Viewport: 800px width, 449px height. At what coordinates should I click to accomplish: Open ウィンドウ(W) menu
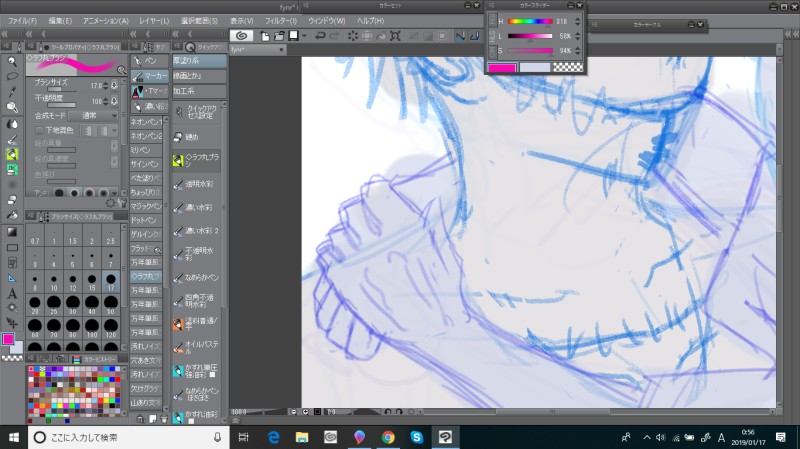click(327, 21)
